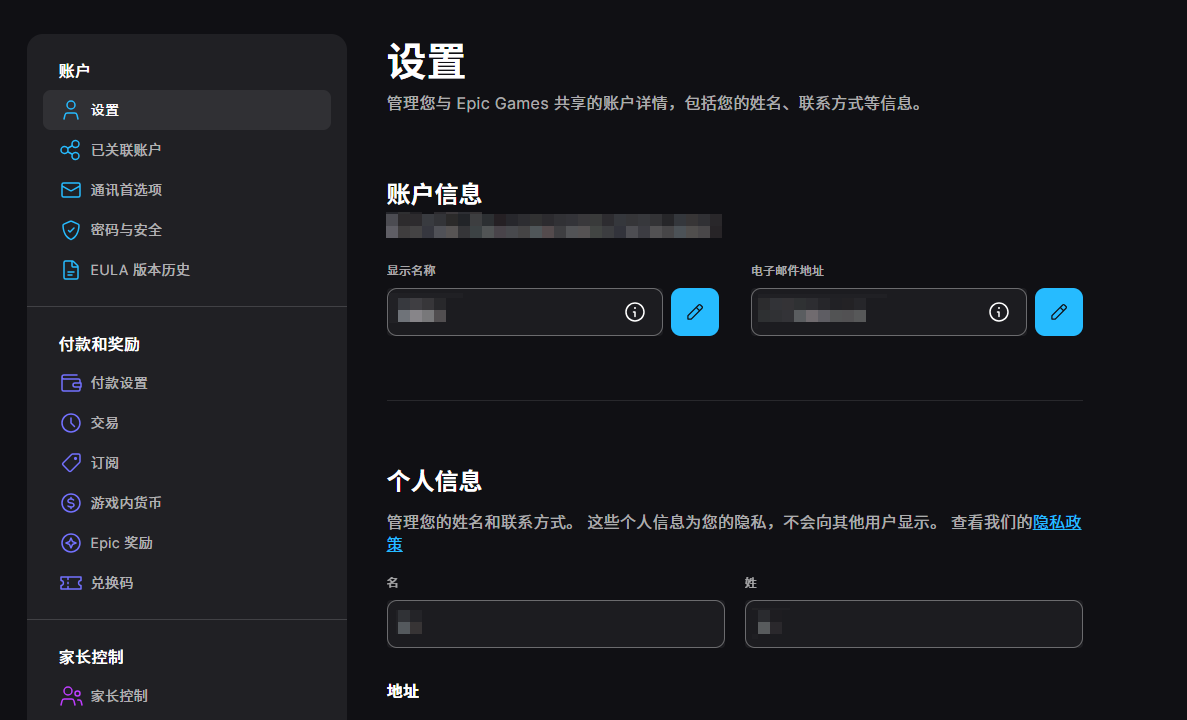Select the Epic 奖励 rewards icon

coord(70,542)
